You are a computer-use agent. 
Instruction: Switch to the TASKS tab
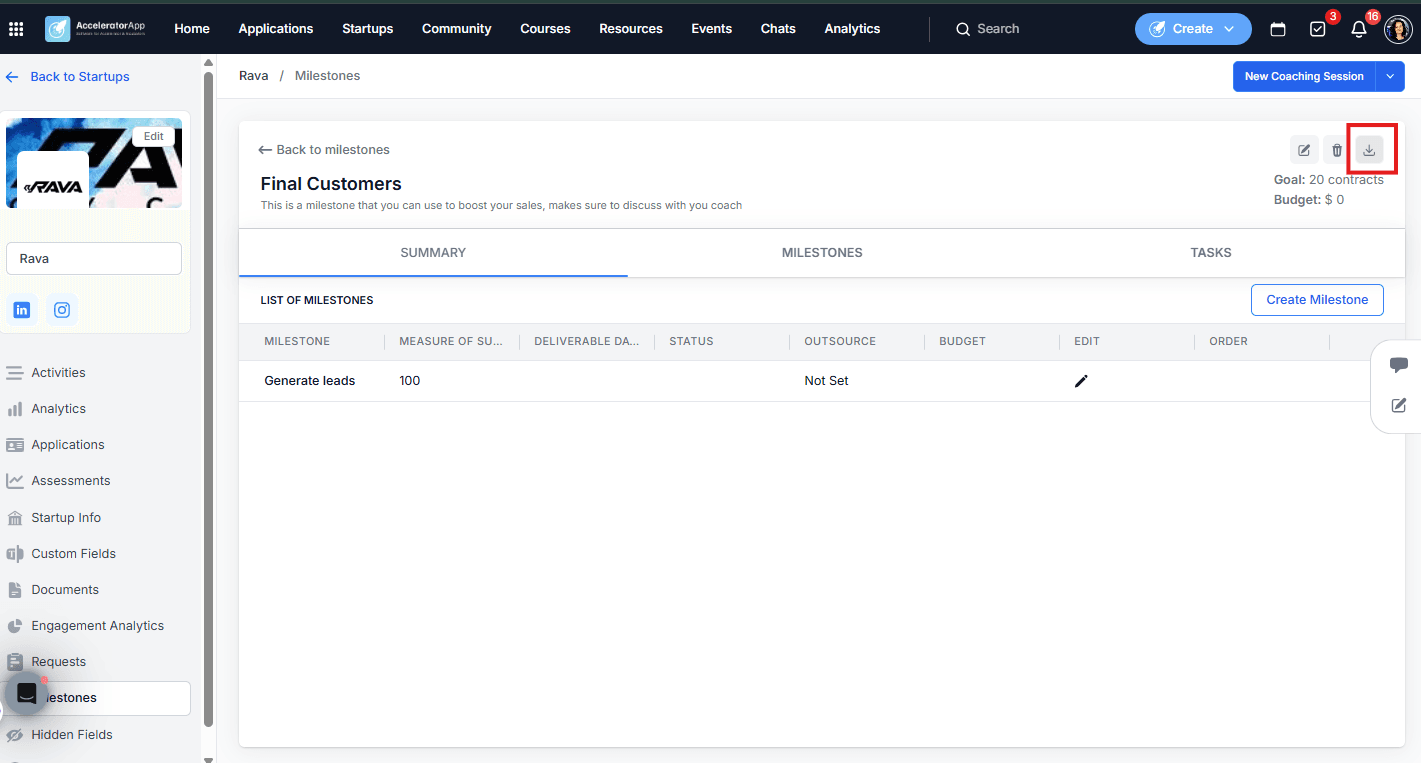pos(1211,253)
